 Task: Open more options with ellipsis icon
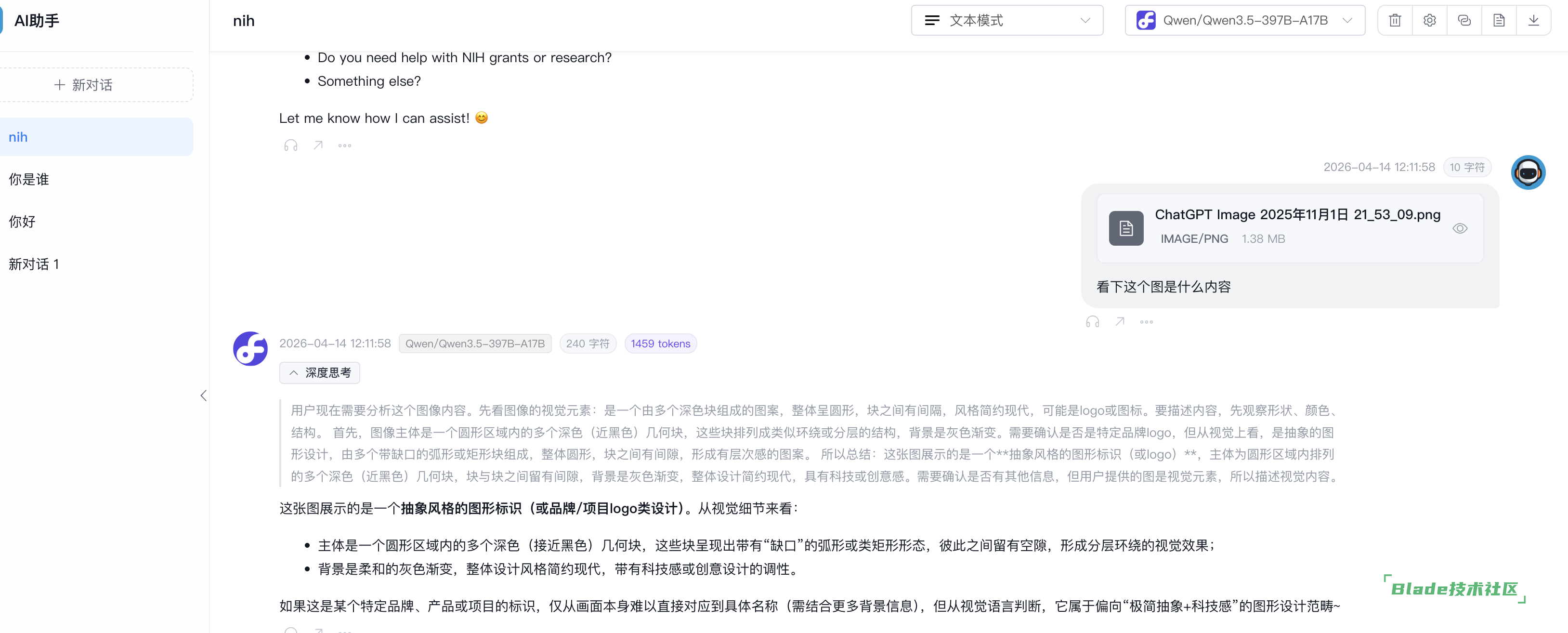click(344, 145)
